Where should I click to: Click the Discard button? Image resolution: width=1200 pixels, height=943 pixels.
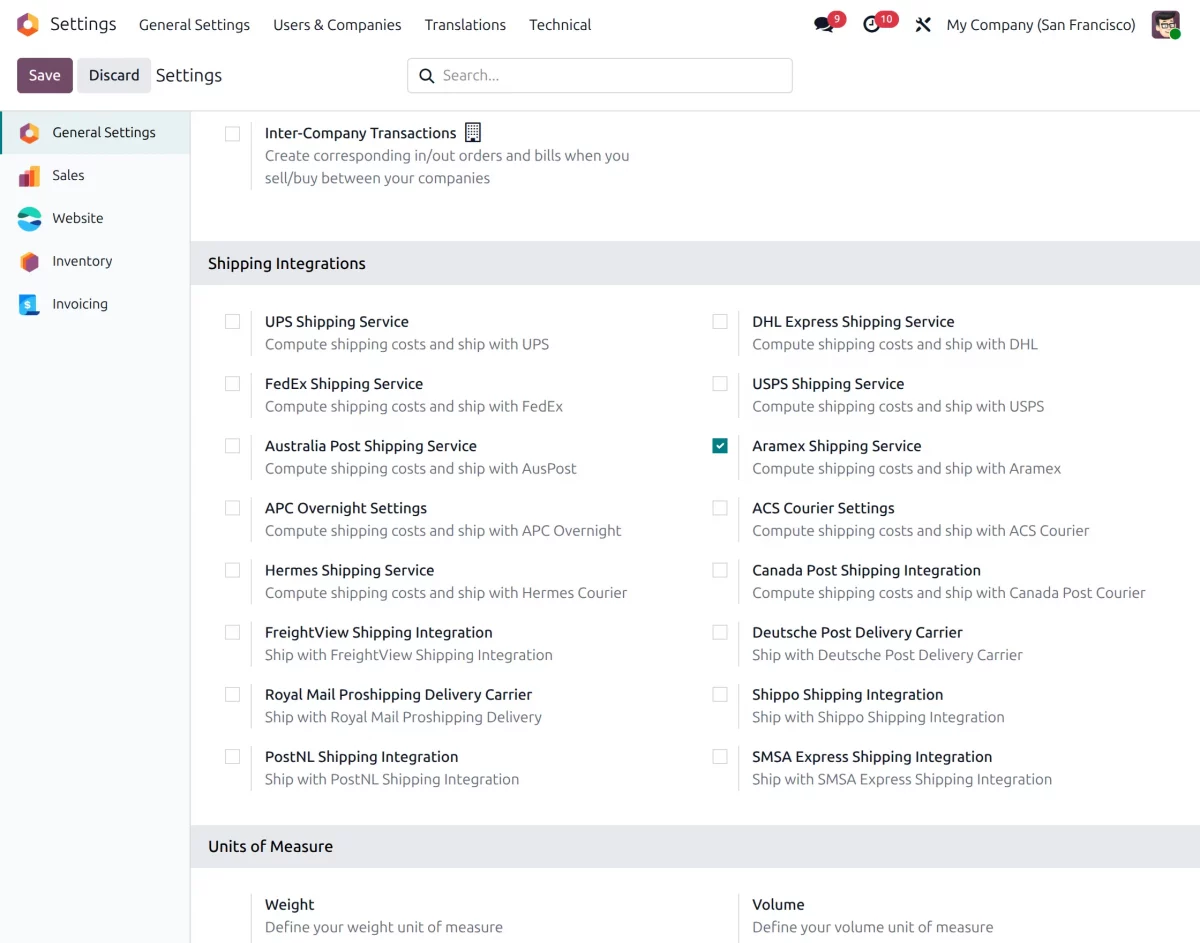click(x=114, y=76)
